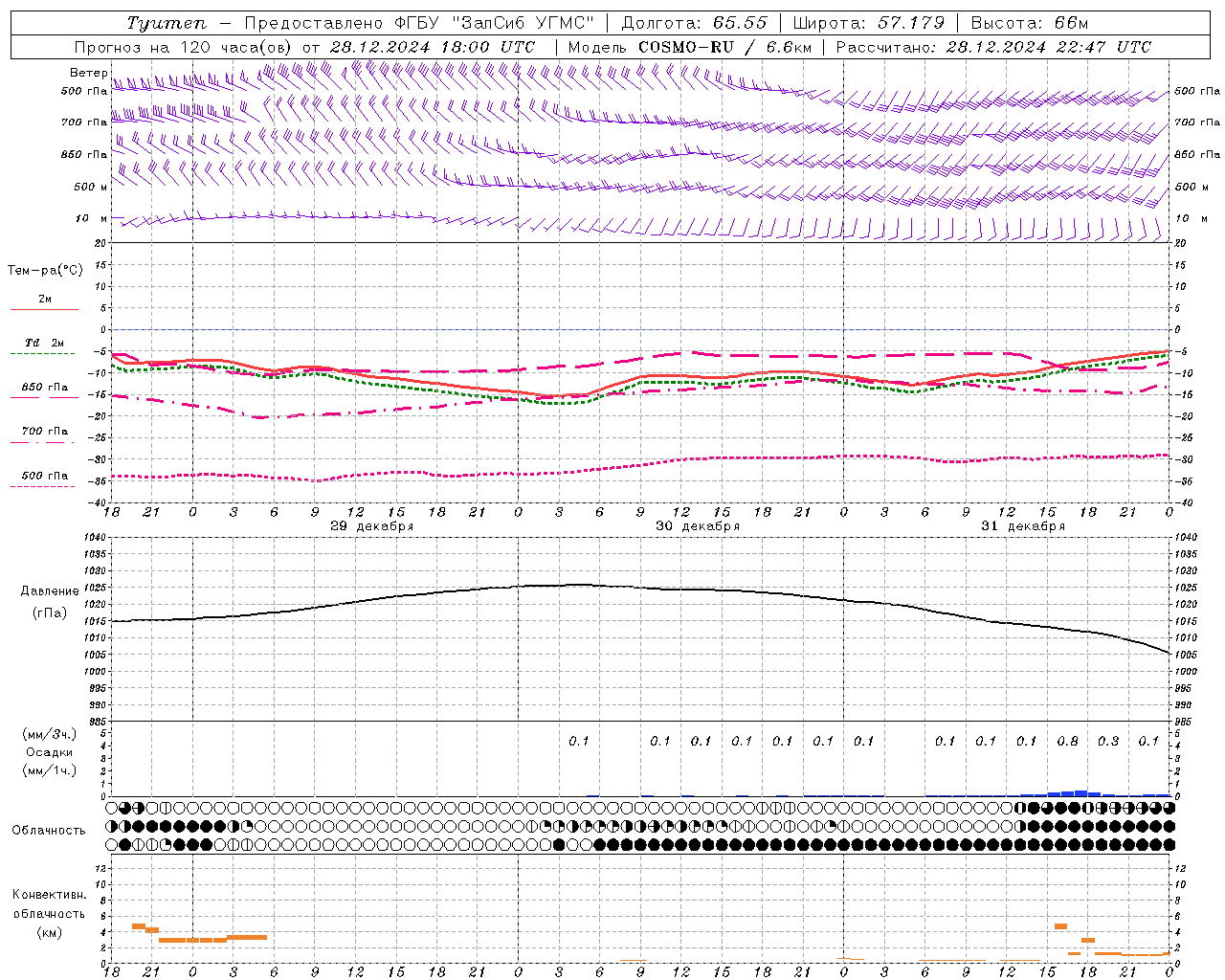Click the Рассчитано: 28.12.2024 22:47 UTC text

click(993, 47)
